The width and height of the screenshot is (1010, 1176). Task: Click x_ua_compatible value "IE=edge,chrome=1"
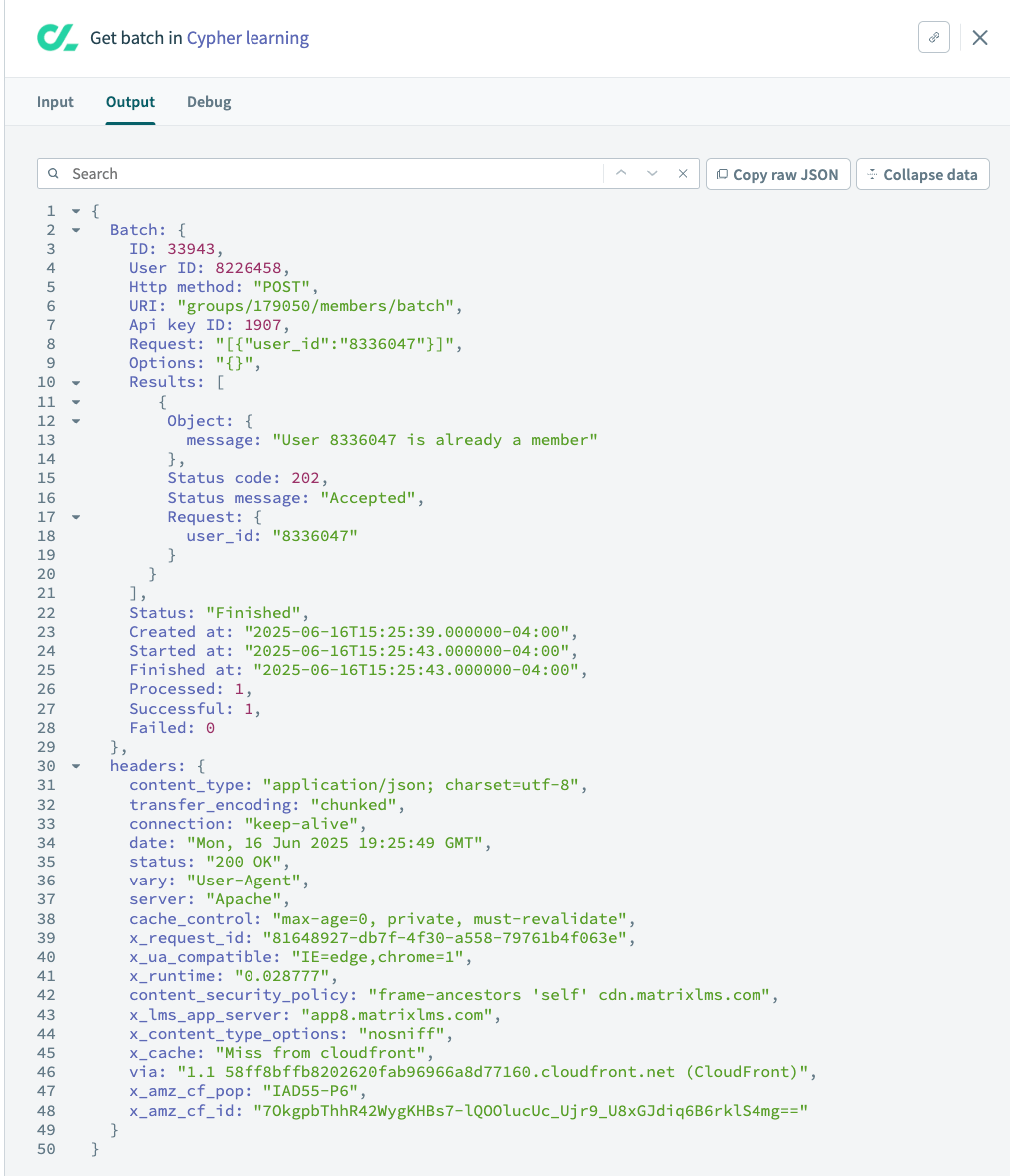click(378, 957)
